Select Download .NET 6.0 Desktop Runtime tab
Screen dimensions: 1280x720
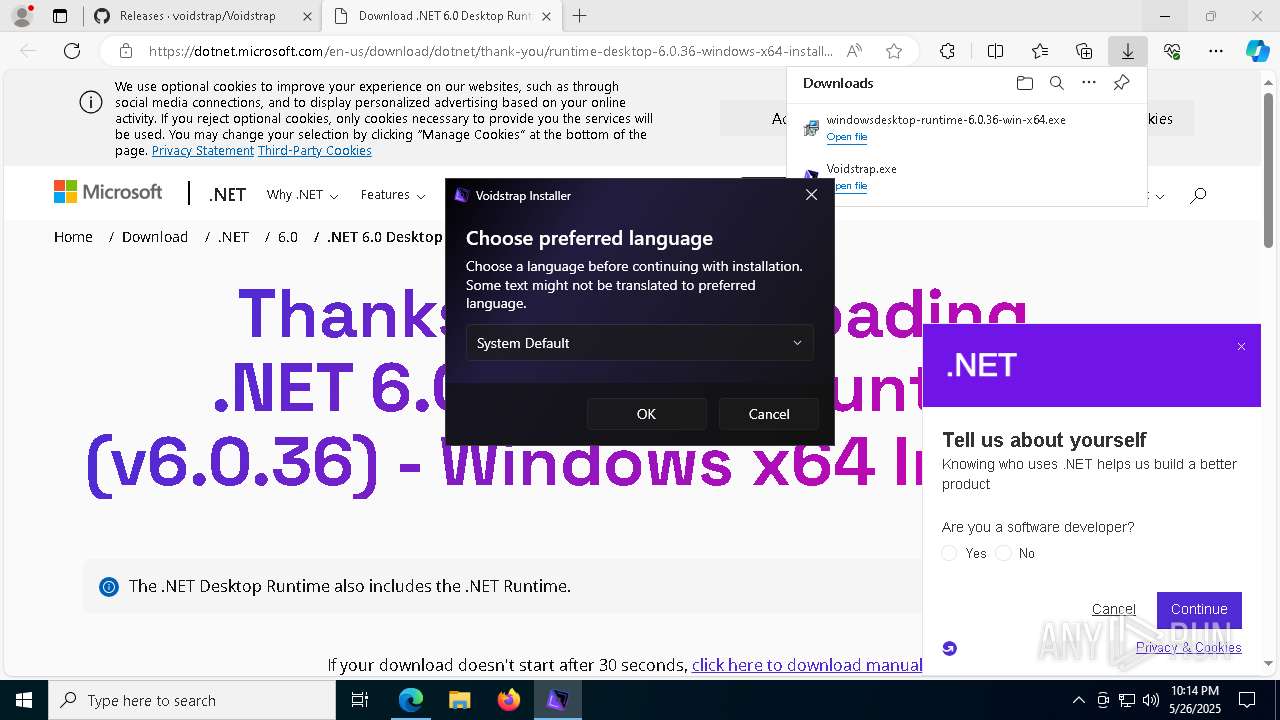point(444,16)
